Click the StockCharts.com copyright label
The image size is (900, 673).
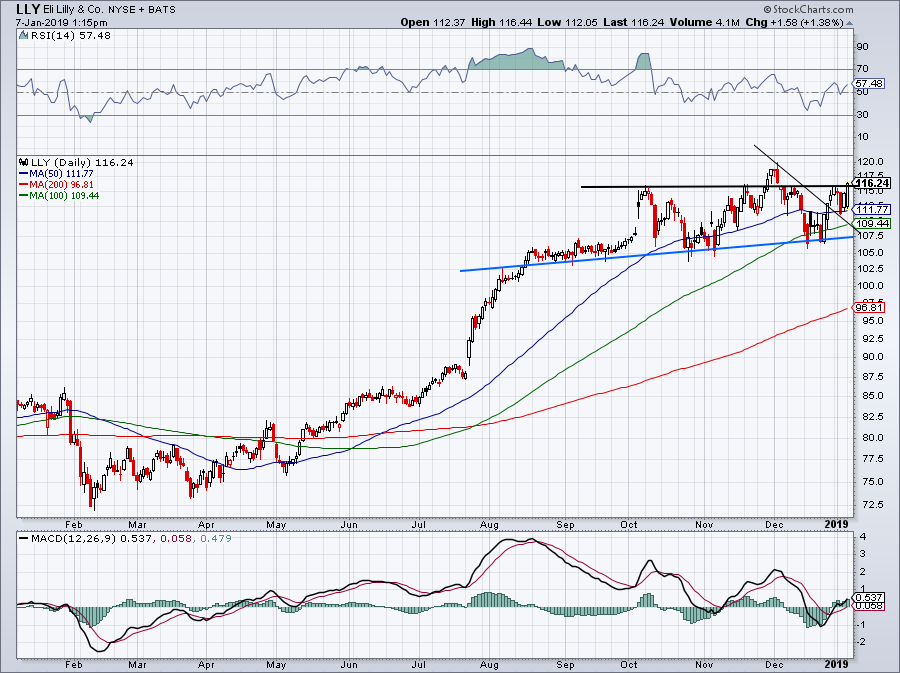[808, 9]
